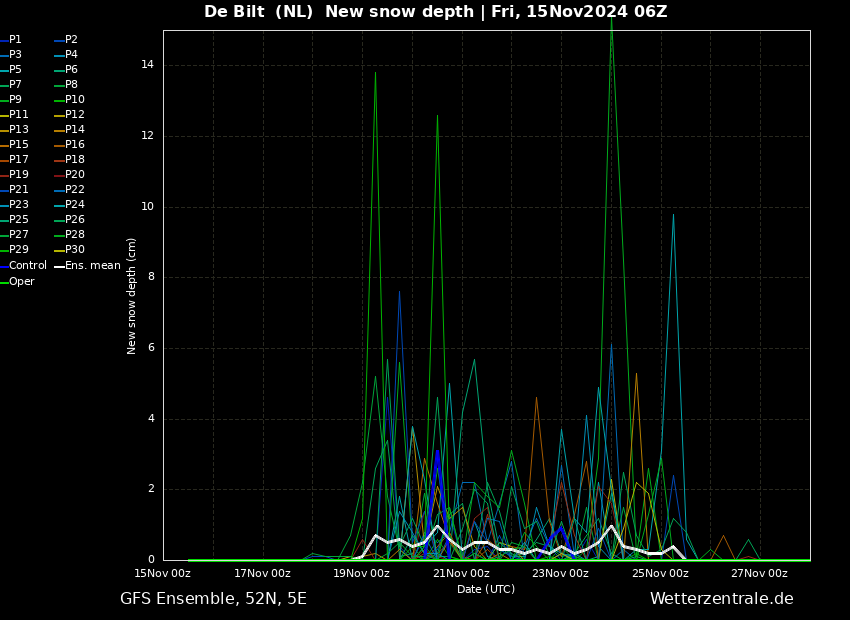This screenshot has width=850, height=620.
Task: Click the Control legend label
Action: [x=28, y=266]
